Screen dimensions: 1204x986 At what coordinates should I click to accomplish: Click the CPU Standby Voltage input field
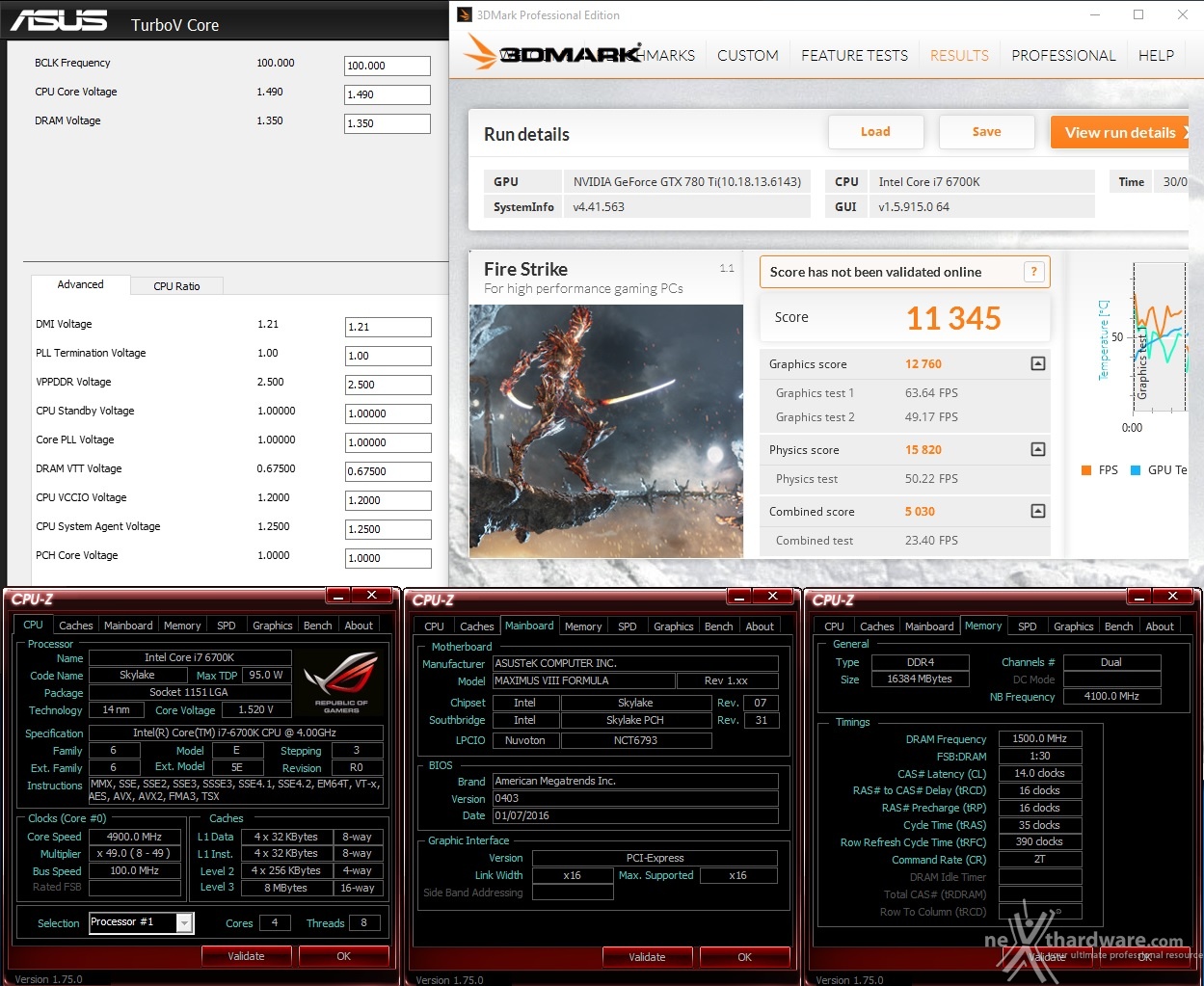(x=388, y=413)
